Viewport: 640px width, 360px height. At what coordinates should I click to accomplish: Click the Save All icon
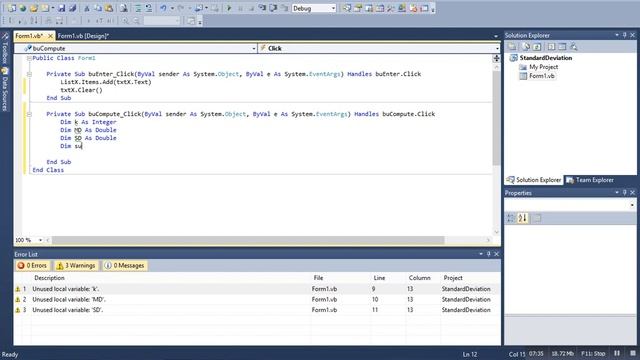pyautogui.click(x=72, y=8)
